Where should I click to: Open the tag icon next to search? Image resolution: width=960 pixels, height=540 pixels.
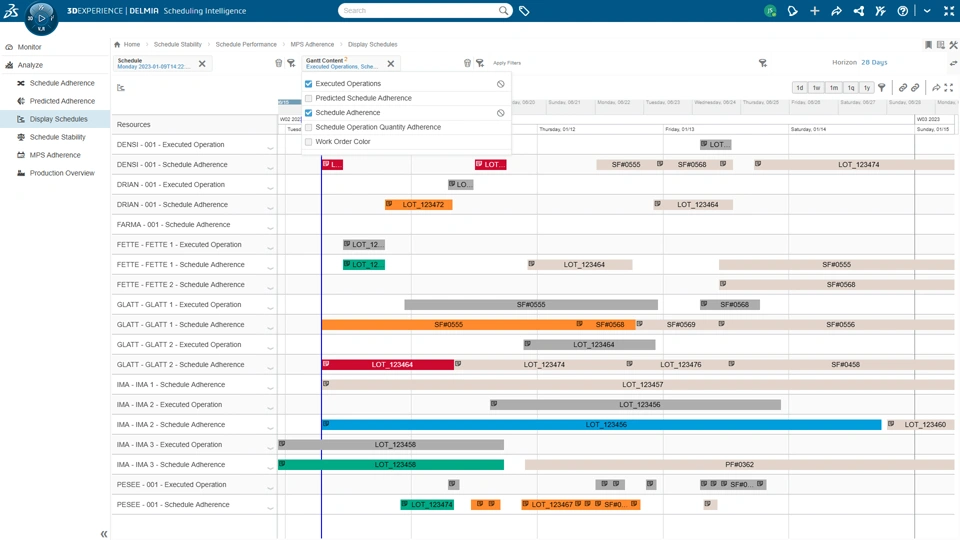coord(524,10)
